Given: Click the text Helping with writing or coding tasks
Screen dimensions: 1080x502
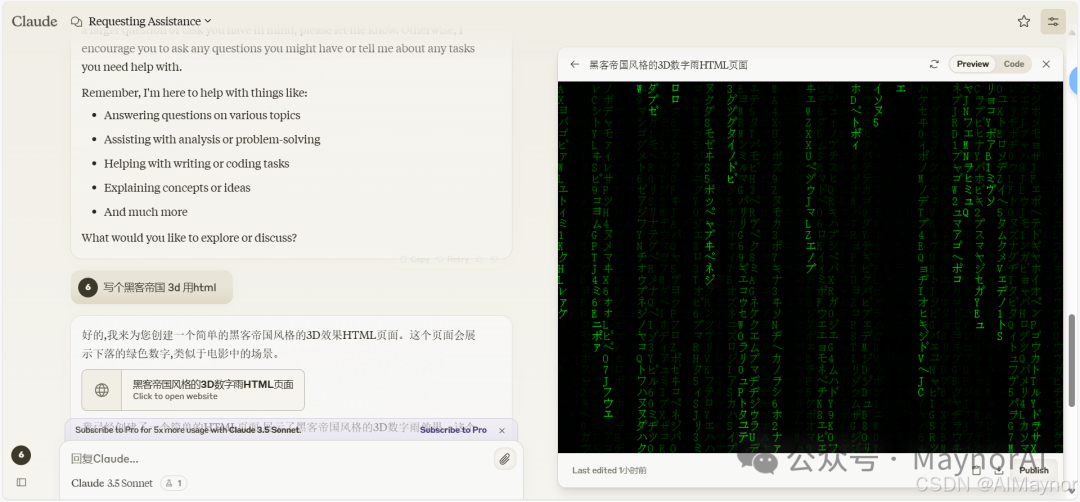Looking at the screenshot, I should tap(196, 163).
